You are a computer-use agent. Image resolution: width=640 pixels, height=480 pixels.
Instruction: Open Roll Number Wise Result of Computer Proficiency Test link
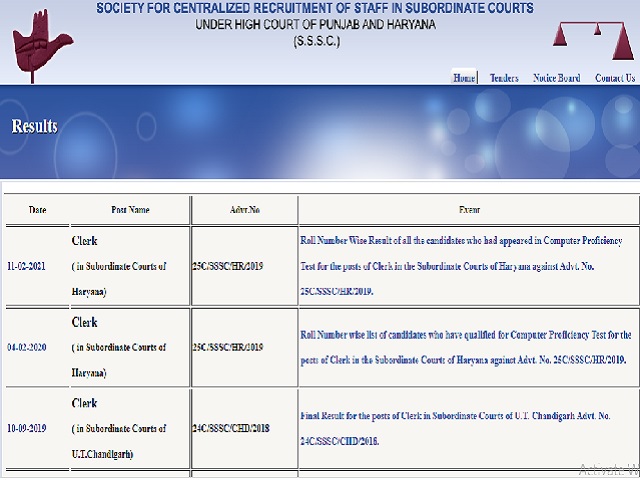pos(461,266)
